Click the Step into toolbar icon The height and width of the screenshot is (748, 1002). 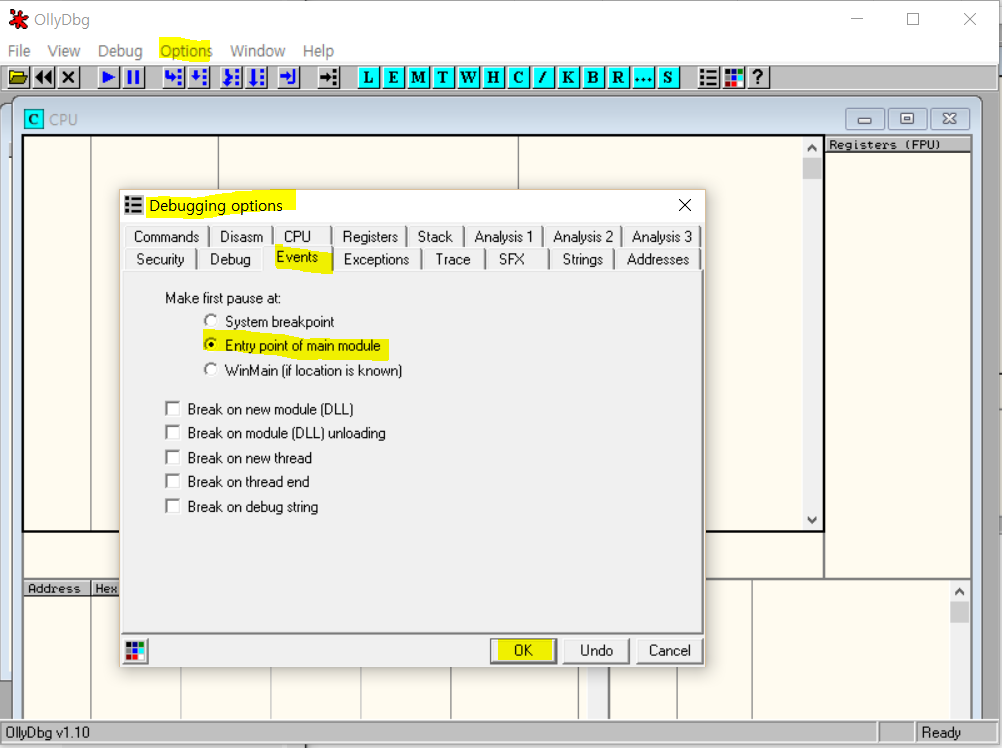pos(173,78)
